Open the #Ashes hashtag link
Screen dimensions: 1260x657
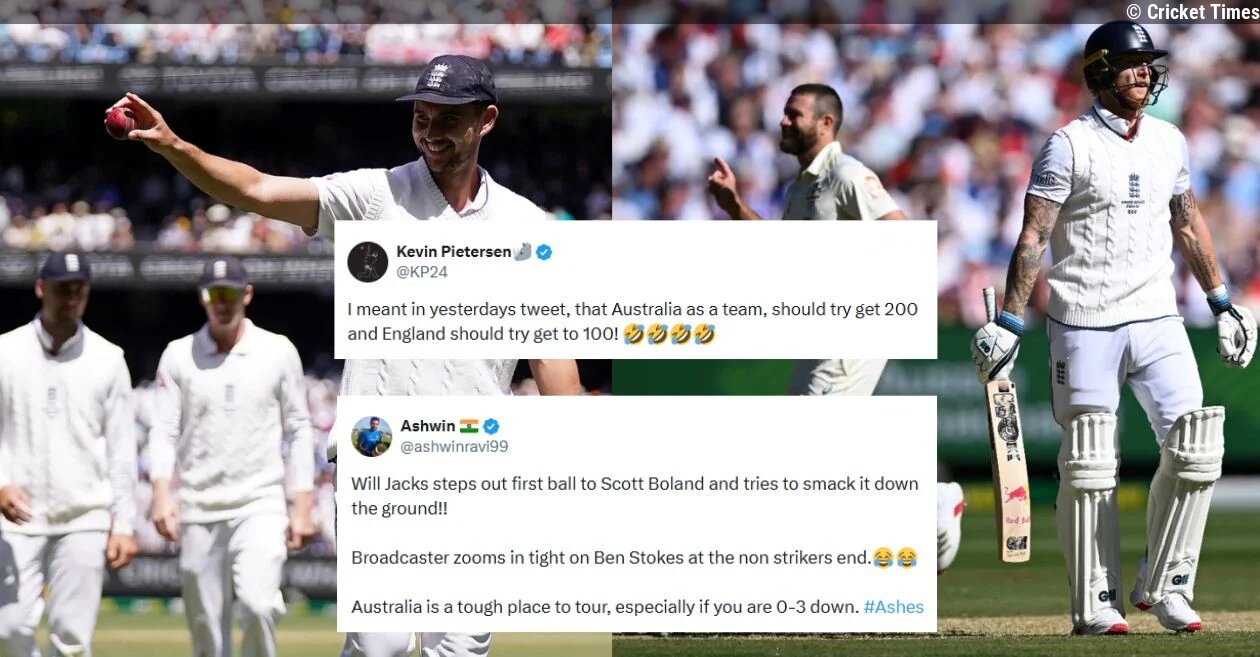tap(893, 606)
